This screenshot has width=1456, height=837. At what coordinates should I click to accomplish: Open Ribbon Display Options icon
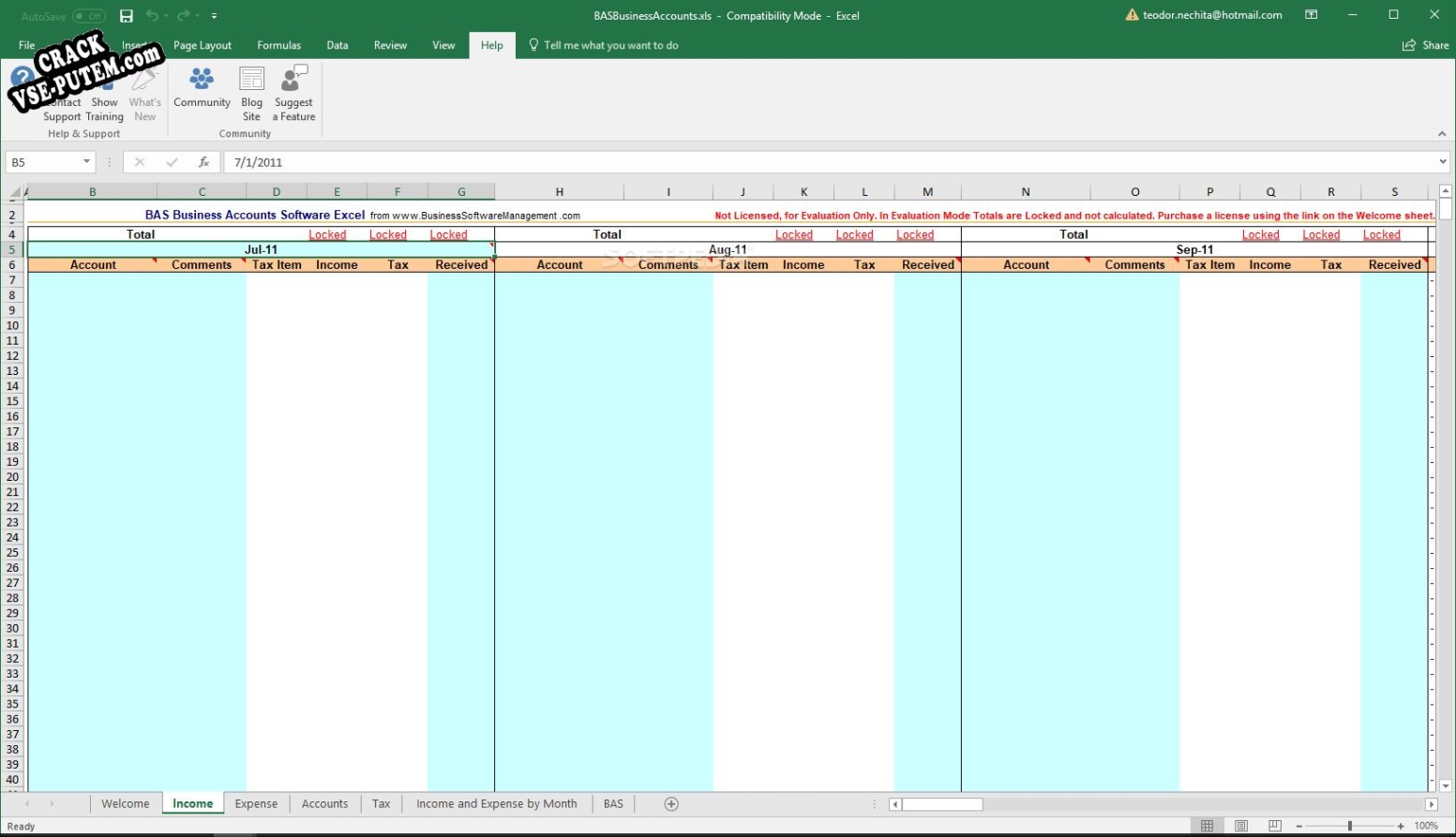click(1312, 15)
